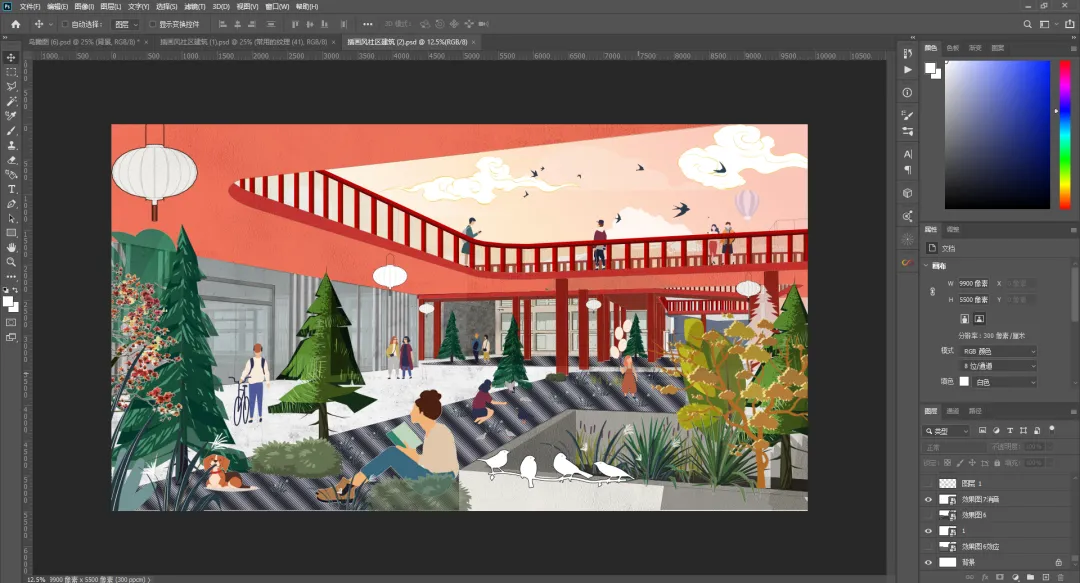
Task: Filter layers by type layers T icon
Action: tap(1010, 430)
